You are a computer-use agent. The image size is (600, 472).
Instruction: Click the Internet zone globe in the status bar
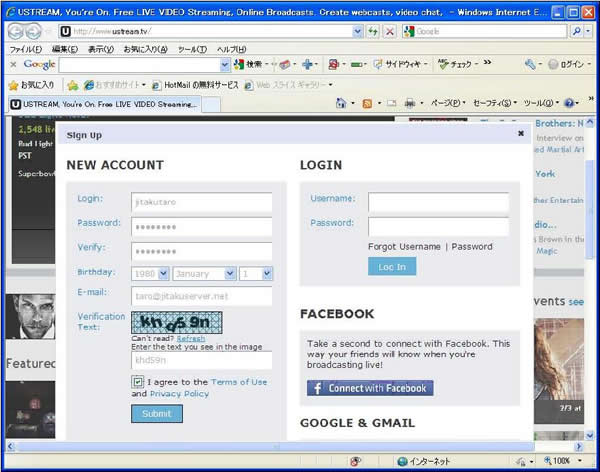(402, 461)
